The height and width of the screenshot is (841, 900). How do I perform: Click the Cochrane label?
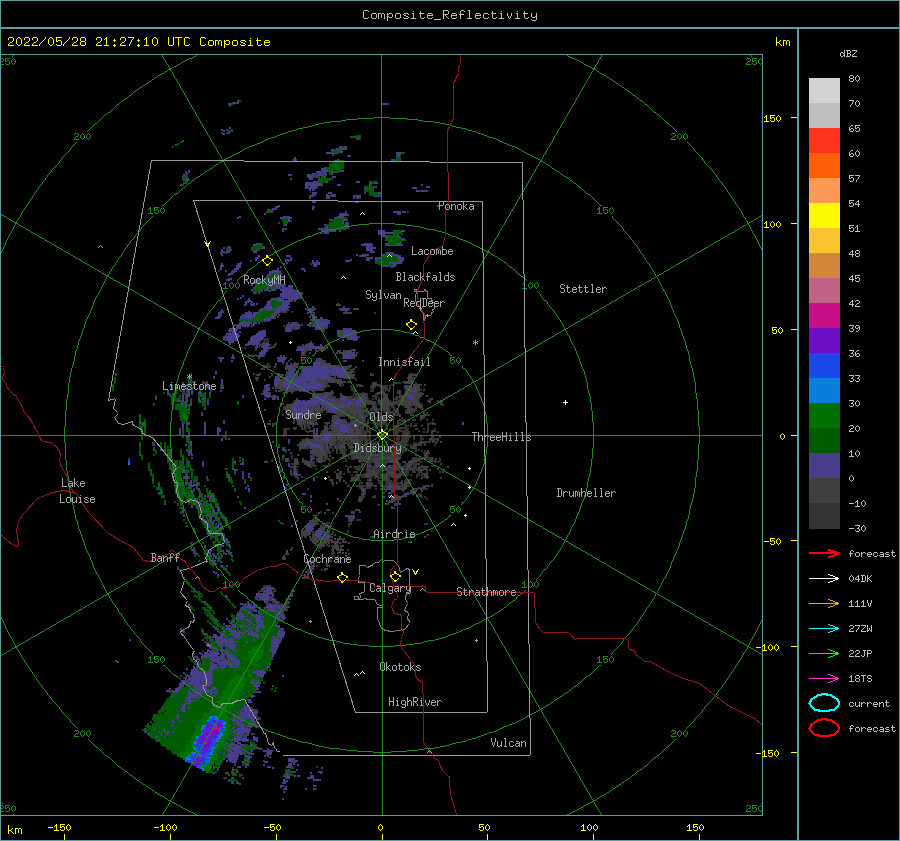click(x=327, y=559)
